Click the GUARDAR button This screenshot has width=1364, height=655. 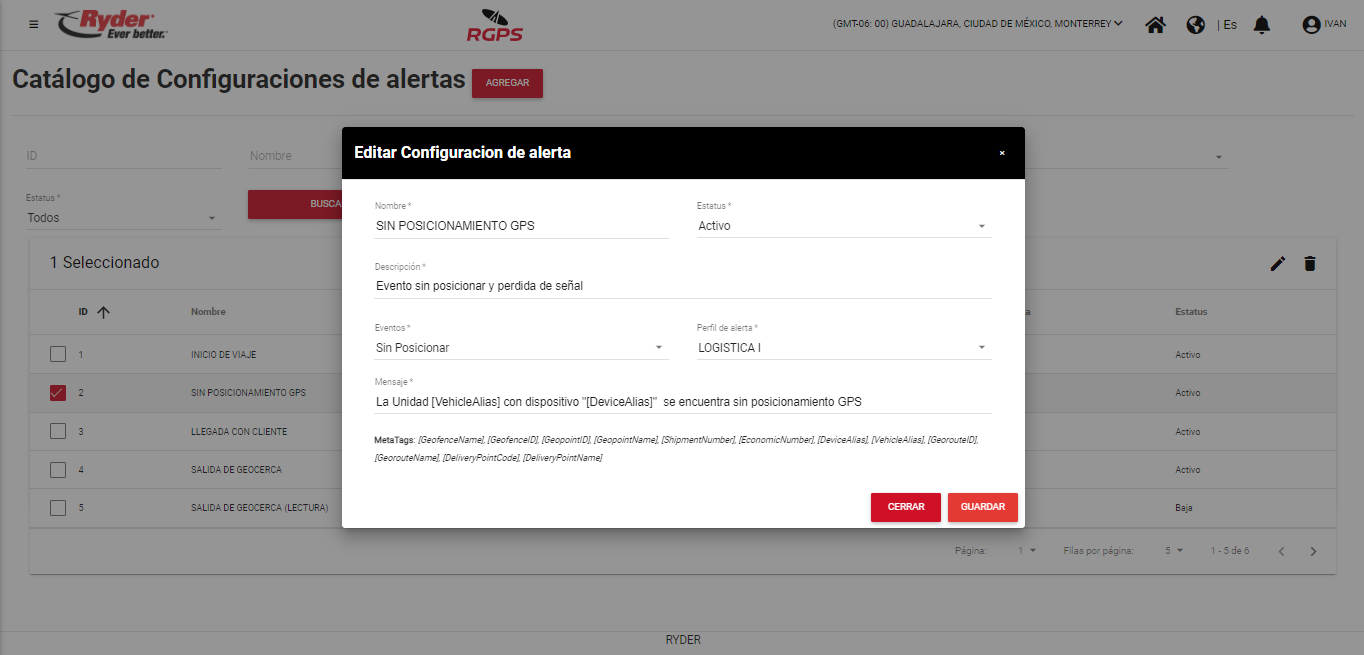(982, 507)
